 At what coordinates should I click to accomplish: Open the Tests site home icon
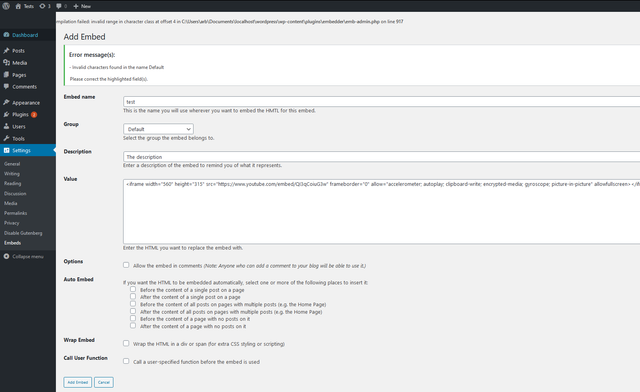click(x=18, y=6)
